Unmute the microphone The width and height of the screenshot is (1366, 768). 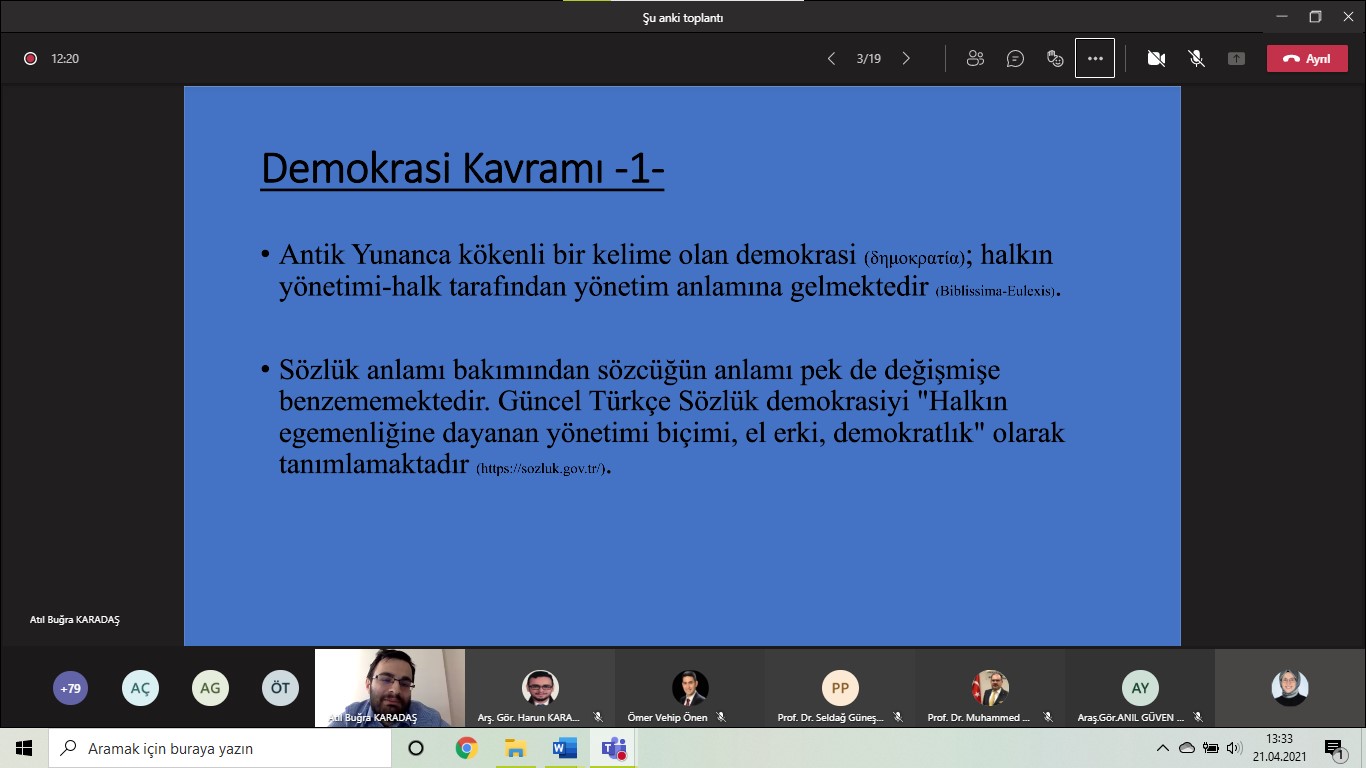tap(1196, 59)
